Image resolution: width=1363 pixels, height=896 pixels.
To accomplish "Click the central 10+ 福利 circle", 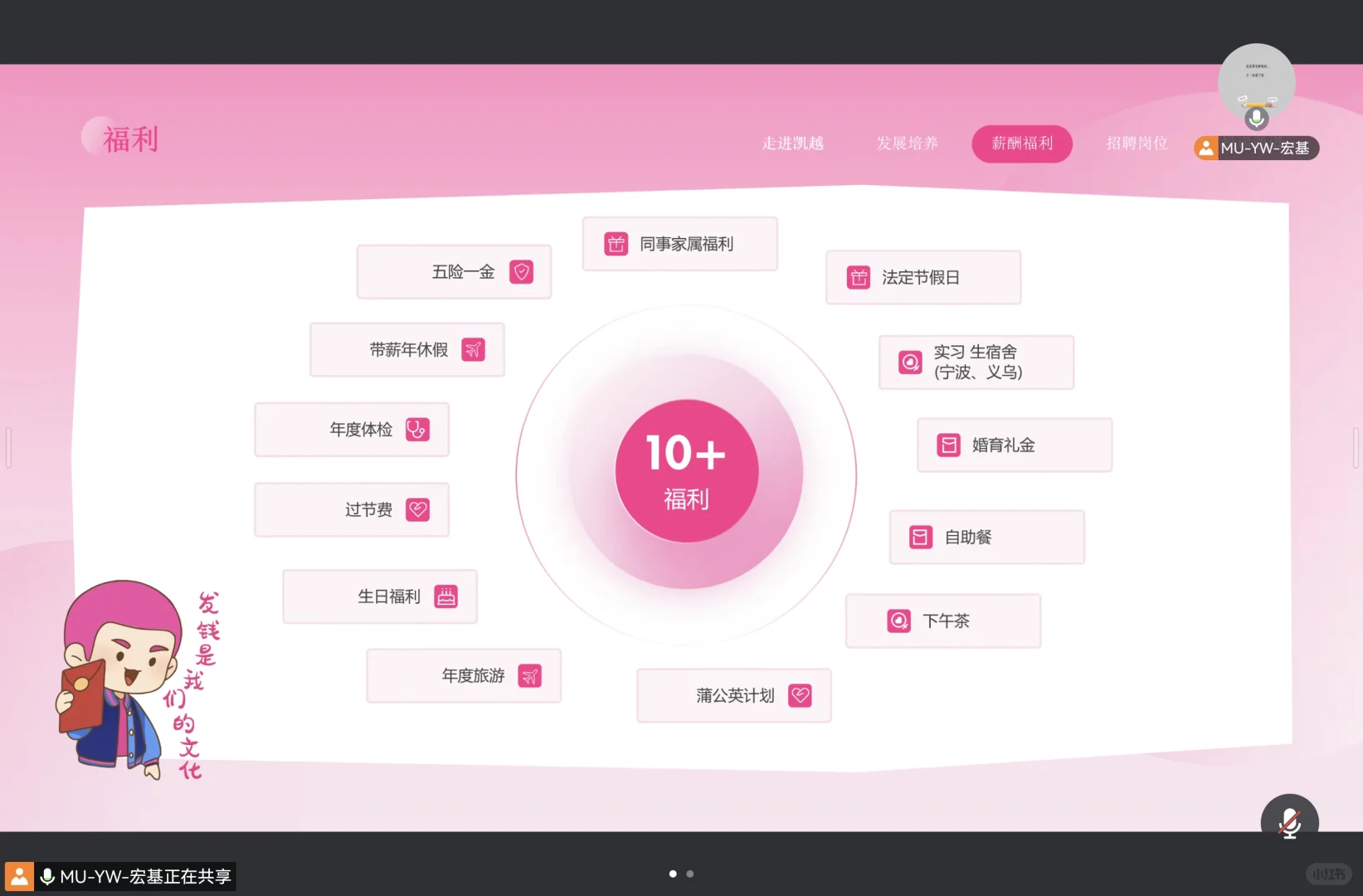I will point(687,471).
